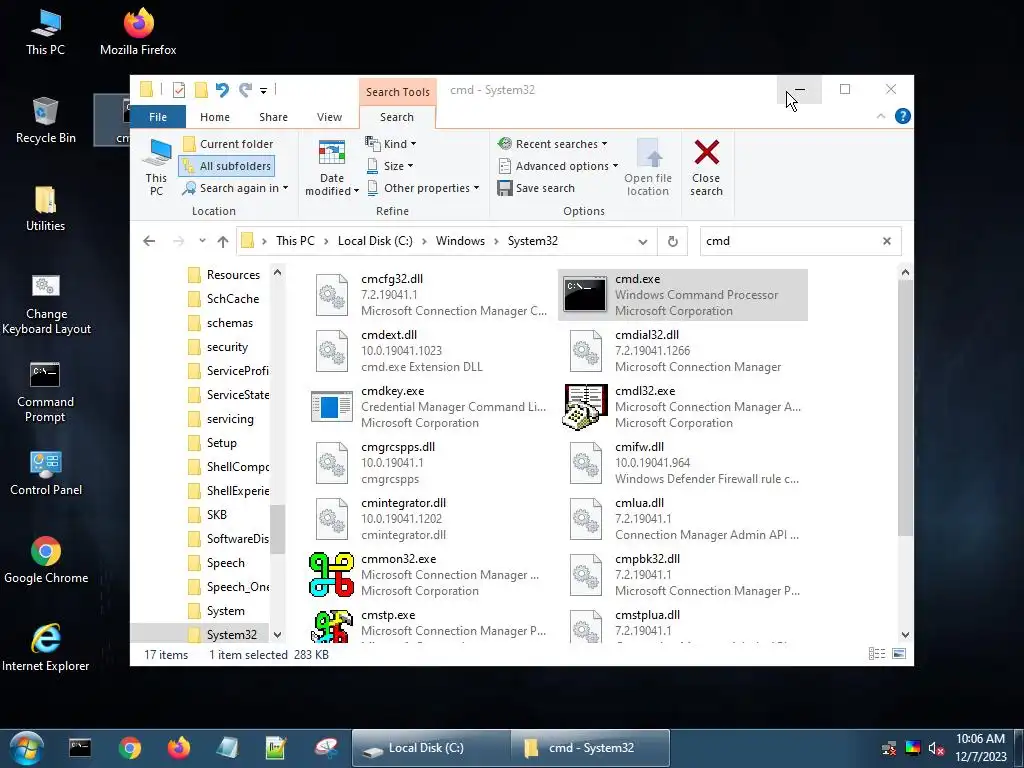1024x768 pixels.
Task: Open Command Prompt from the taskbar
Action: [x=80, y=748]
